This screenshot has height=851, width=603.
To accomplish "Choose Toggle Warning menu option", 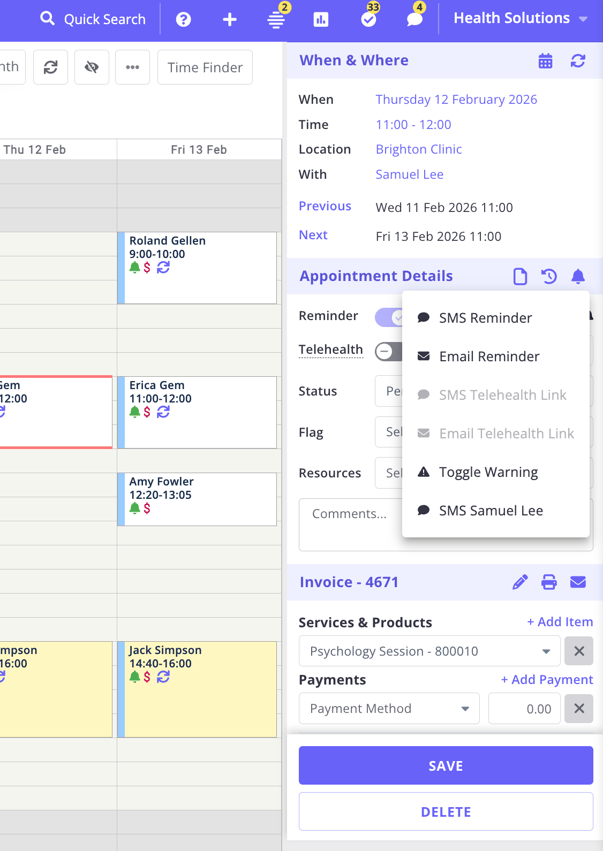I will (x=488, y=472).
